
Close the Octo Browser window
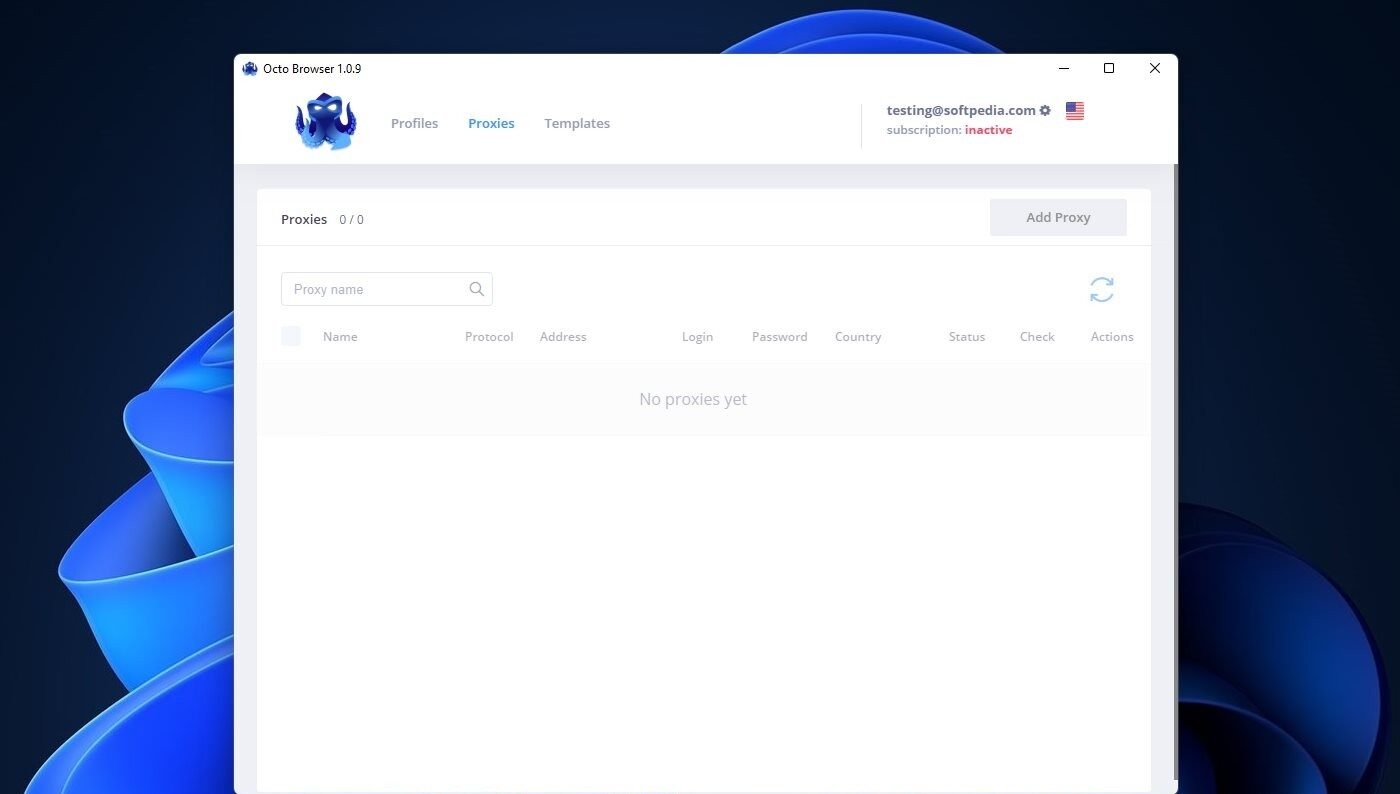[1155, 69]
